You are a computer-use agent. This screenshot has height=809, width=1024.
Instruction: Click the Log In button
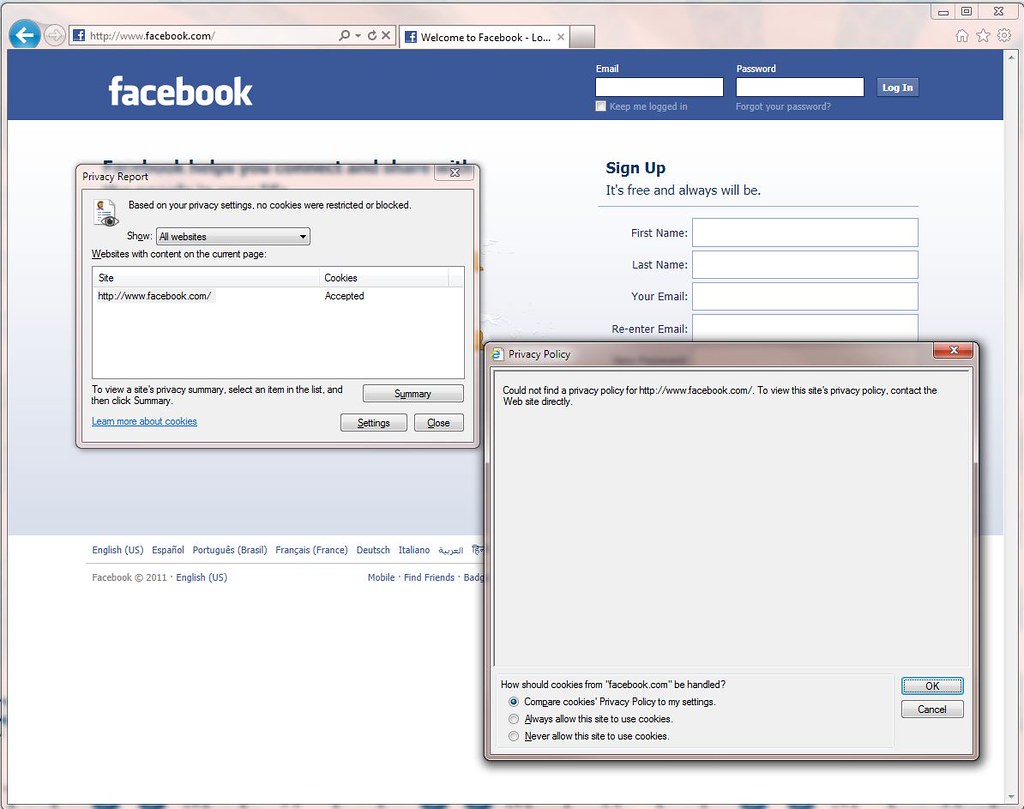click(x=897, y=87)
